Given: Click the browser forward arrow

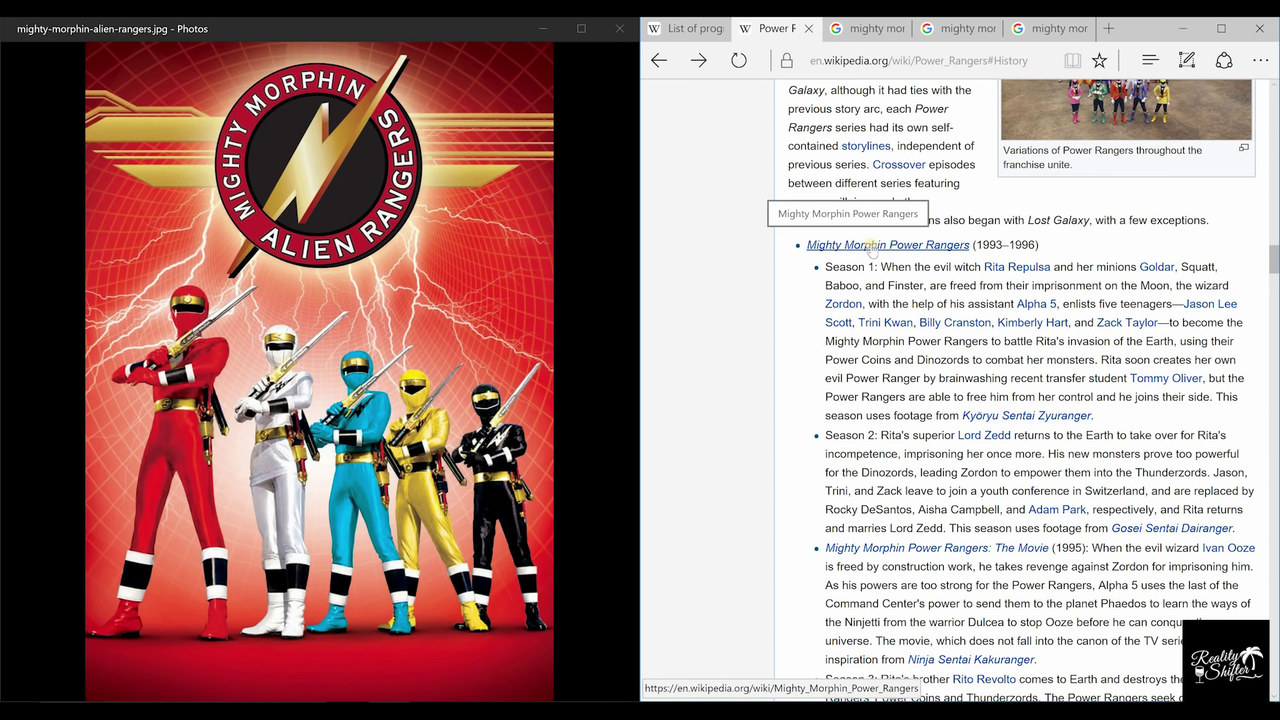Looking at the screenshot, I should [699, 60].
